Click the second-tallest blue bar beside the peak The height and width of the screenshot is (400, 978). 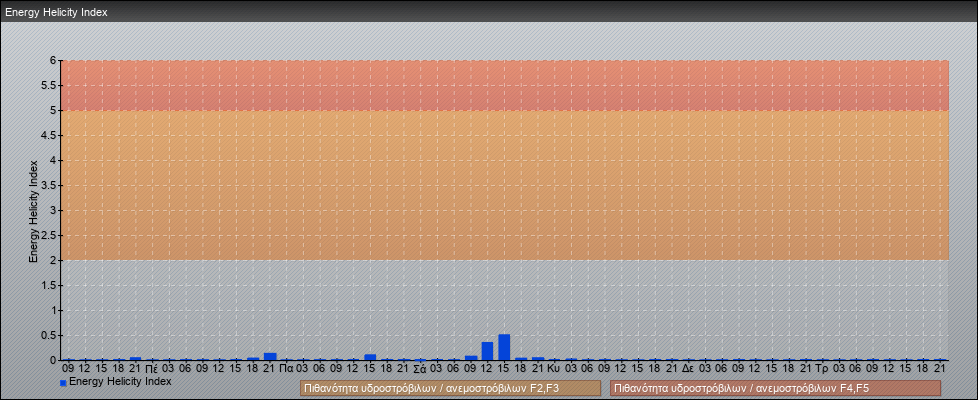(487, 351)
